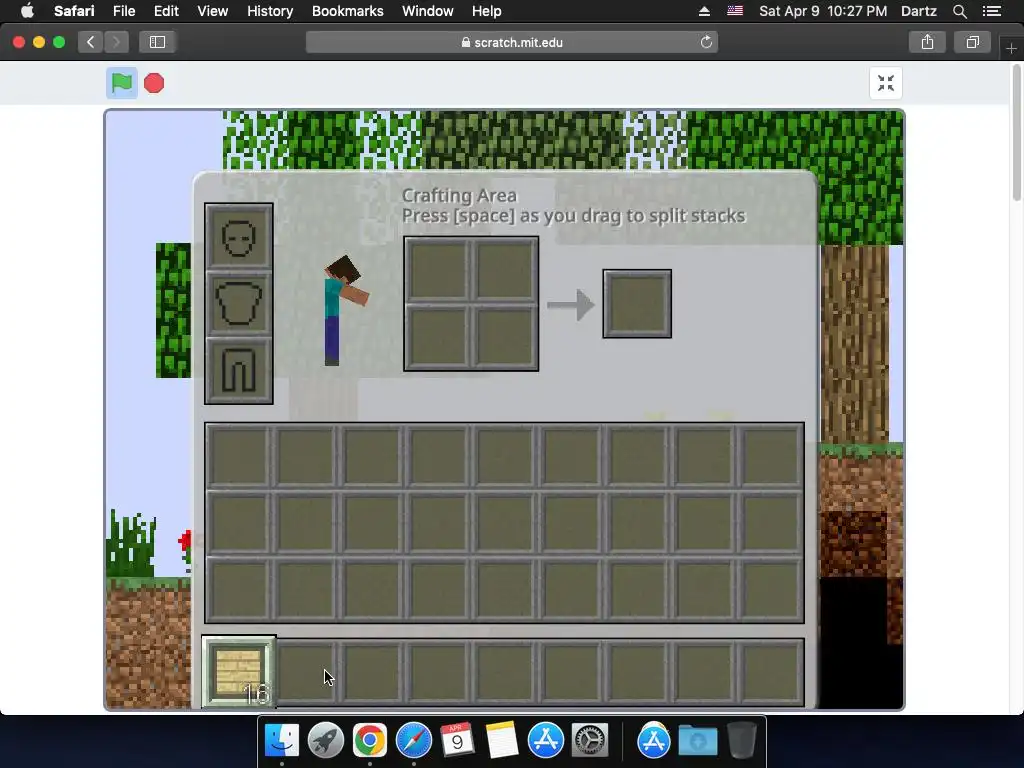Open the Dartz user menu
The width and height of the screenshot is (1024, 768).
(919, 11)
